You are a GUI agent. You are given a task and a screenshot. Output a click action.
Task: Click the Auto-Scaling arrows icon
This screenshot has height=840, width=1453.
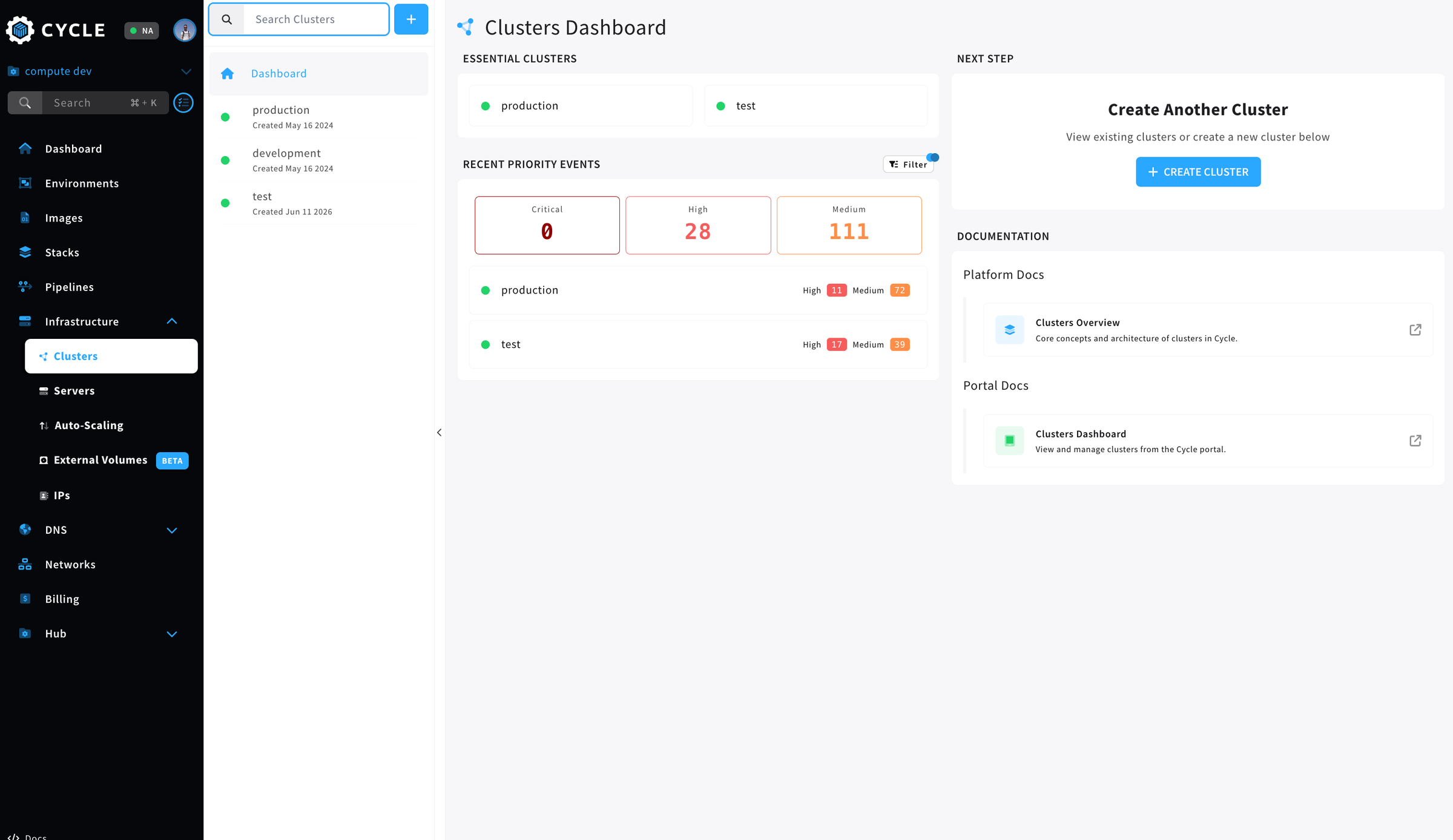(44, 425)
